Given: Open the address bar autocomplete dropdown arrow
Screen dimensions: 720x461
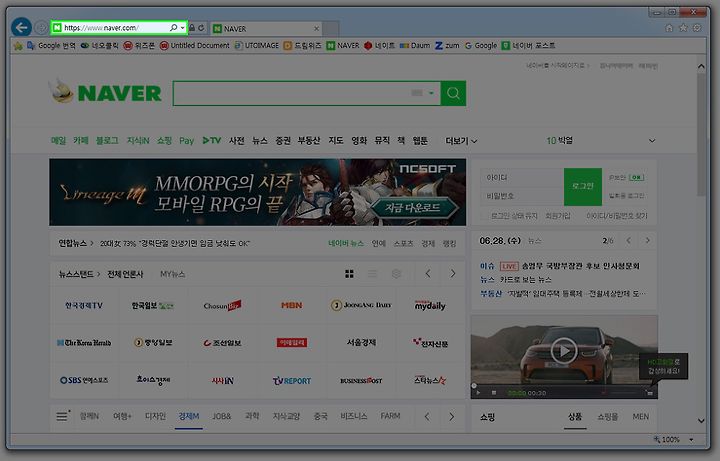Looking at the screenshot, I should pos(182,28).
